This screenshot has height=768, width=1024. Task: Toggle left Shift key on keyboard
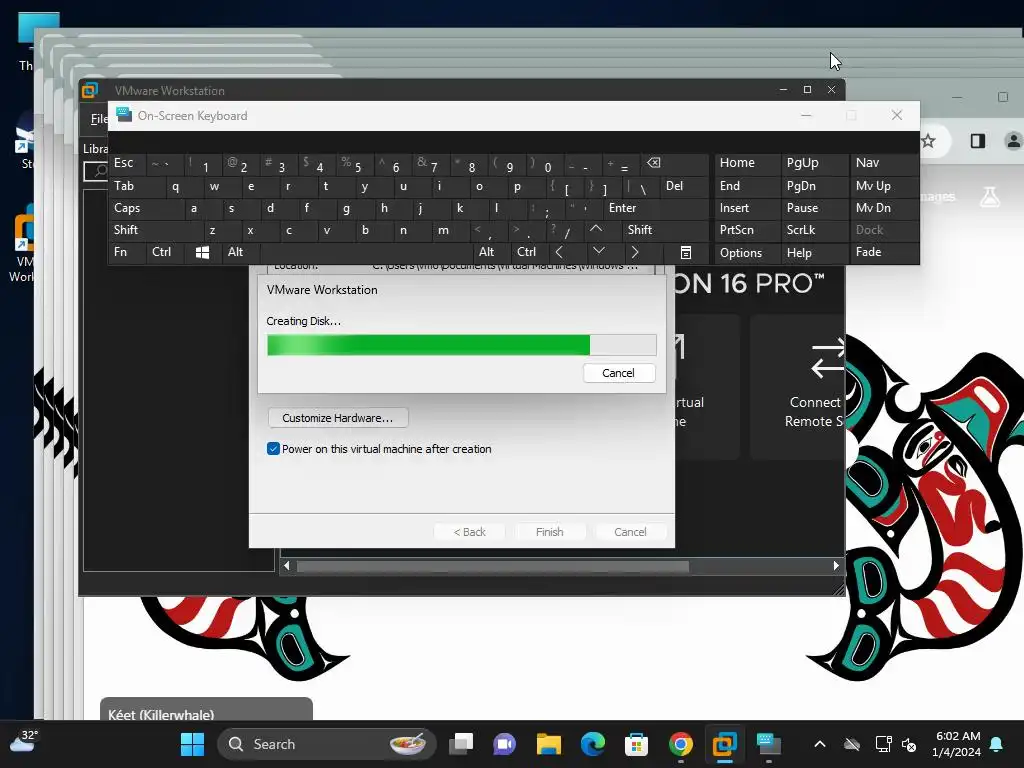[157, 230]
